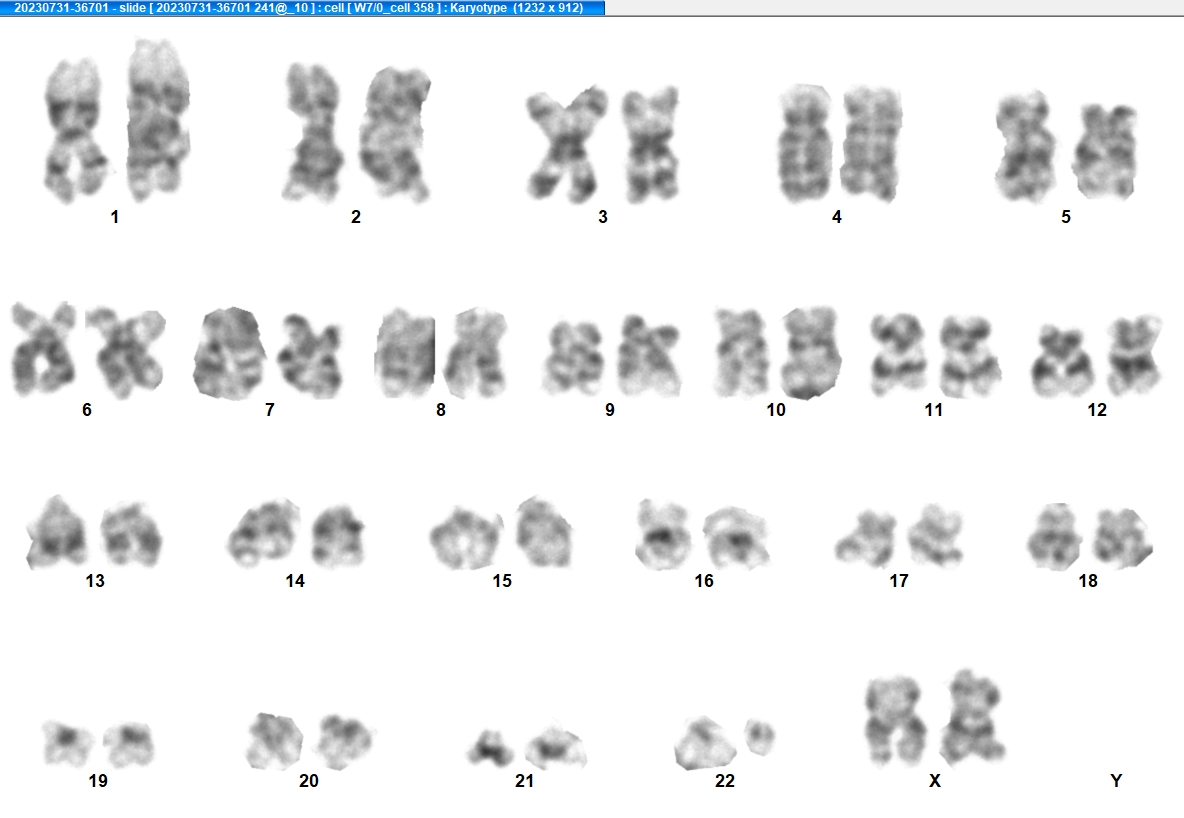
Task: Select the right homolog of chromosome 10
Action: pos(811,353)
